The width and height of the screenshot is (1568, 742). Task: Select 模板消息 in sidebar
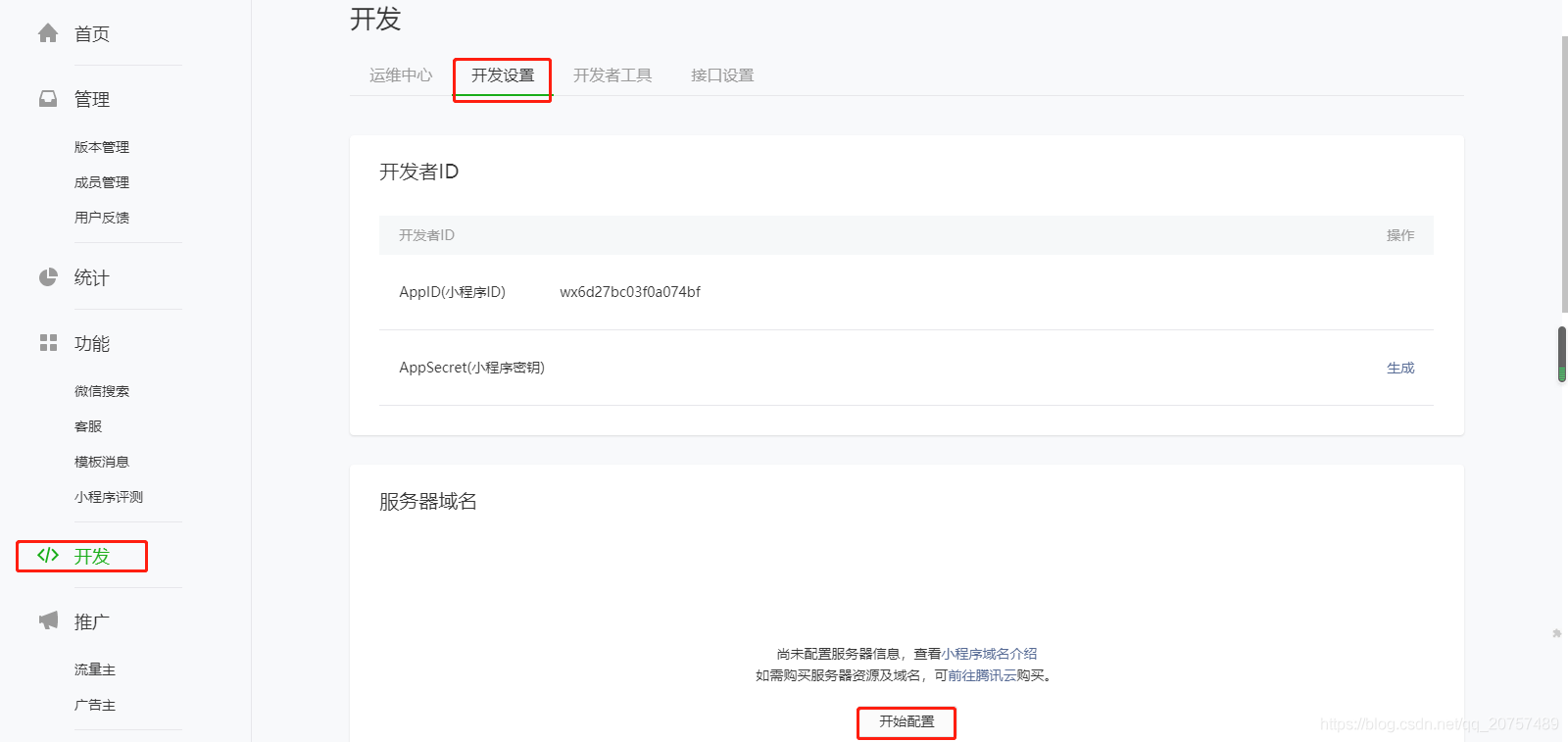tap(102, 462)
